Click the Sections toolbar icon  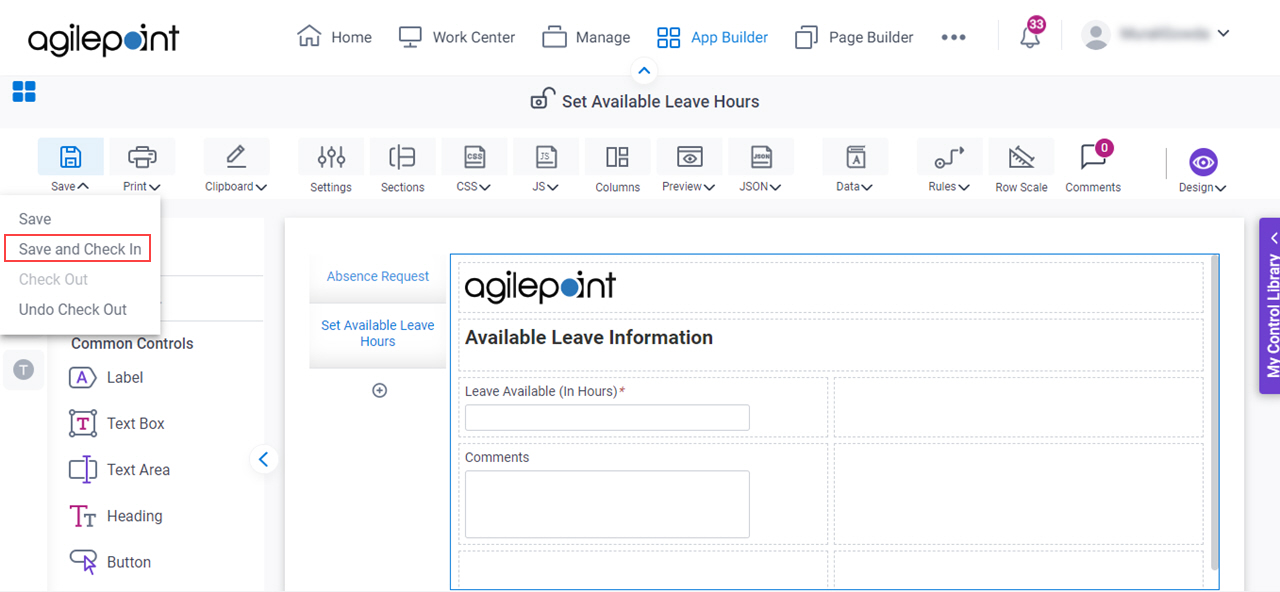pos(402,157)
